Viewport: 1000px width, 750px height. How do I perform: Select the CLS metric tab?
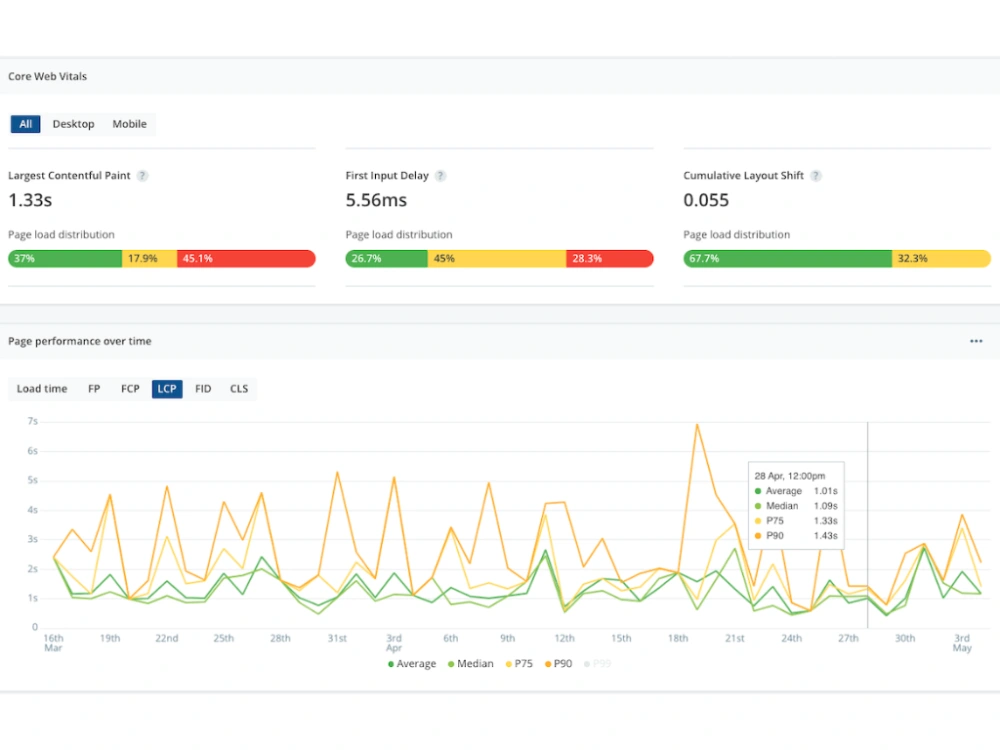[x=239, y=388]
